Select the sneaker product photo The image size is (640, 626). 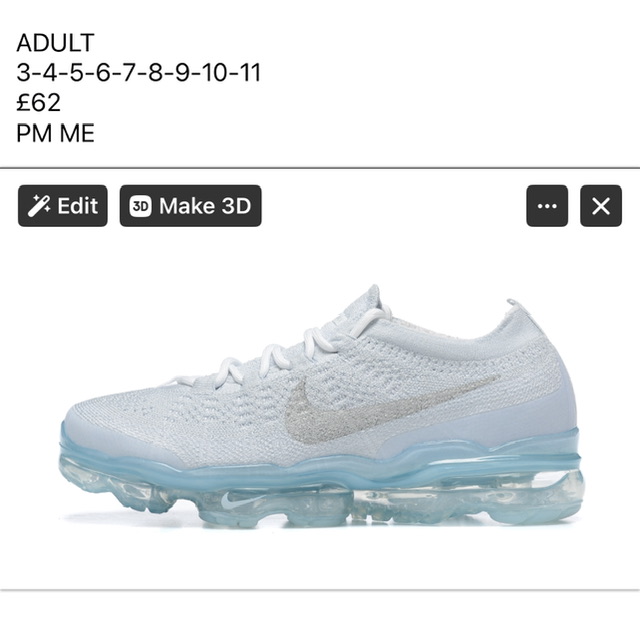[320, 405]
